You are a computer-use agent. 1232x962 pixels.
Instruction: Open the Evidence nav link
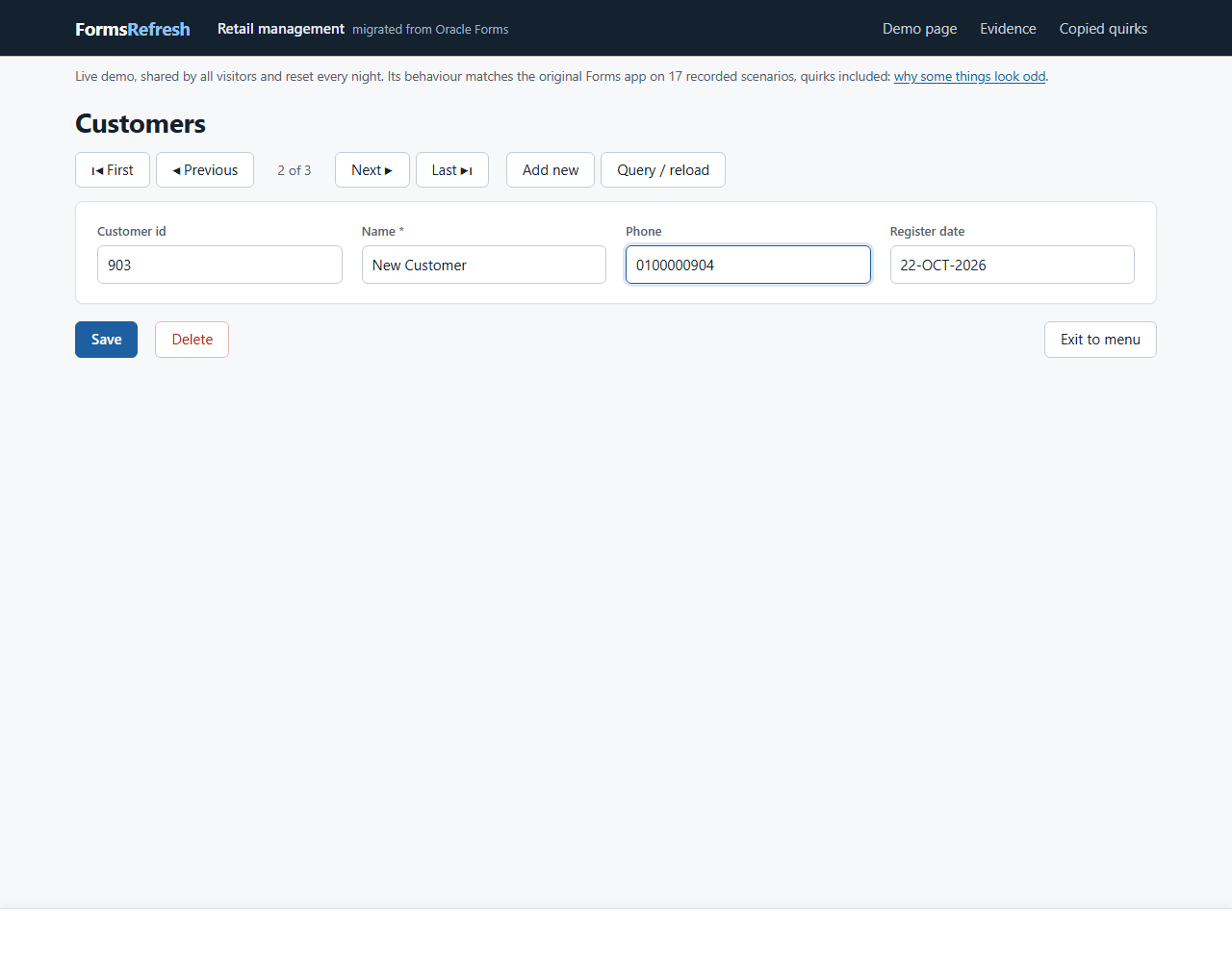tap(1009, 29)
